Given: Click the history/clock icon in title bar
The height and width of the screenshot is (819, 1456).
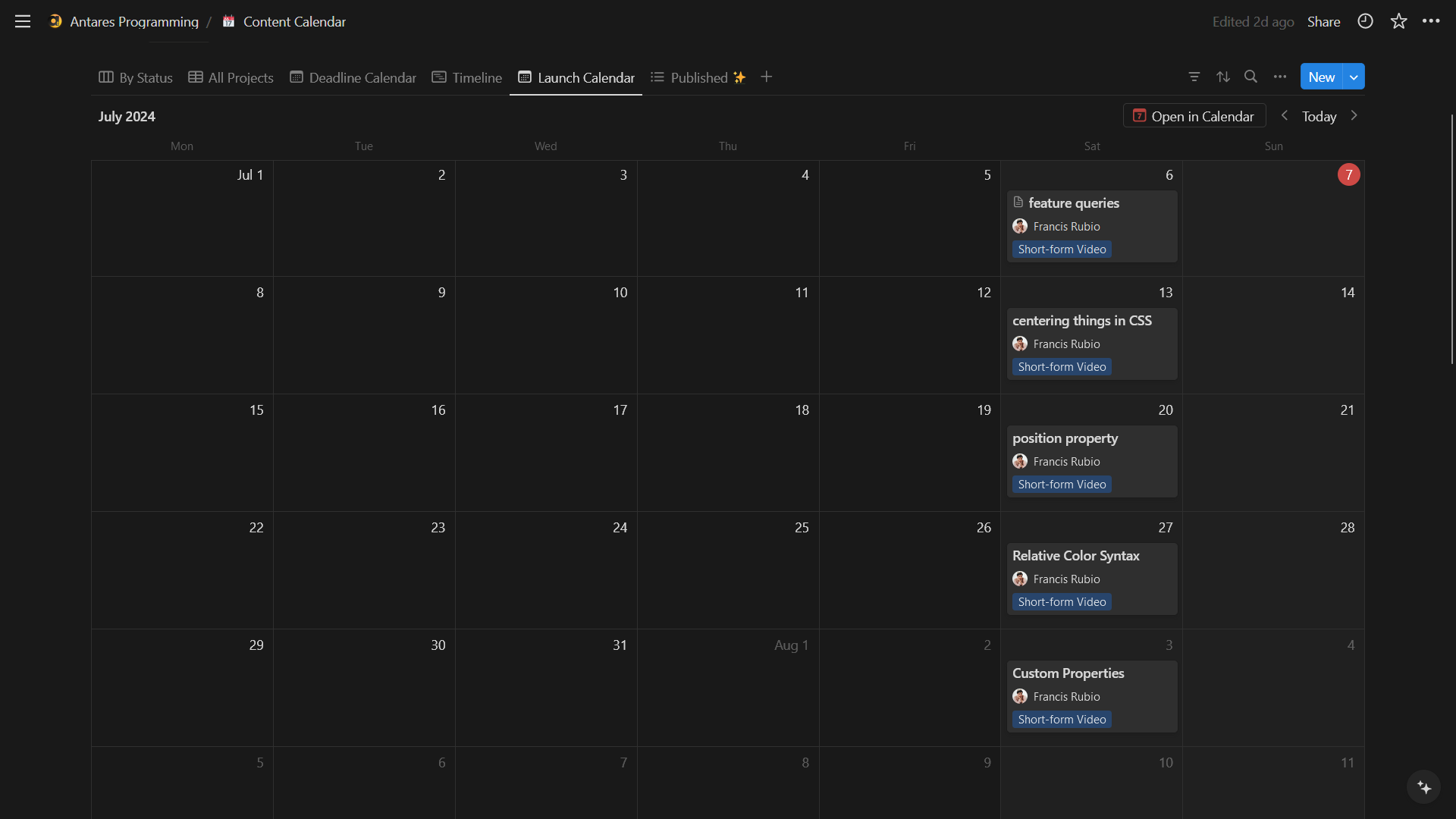Looking at the screenshot, I should (x=1366, y=21).
